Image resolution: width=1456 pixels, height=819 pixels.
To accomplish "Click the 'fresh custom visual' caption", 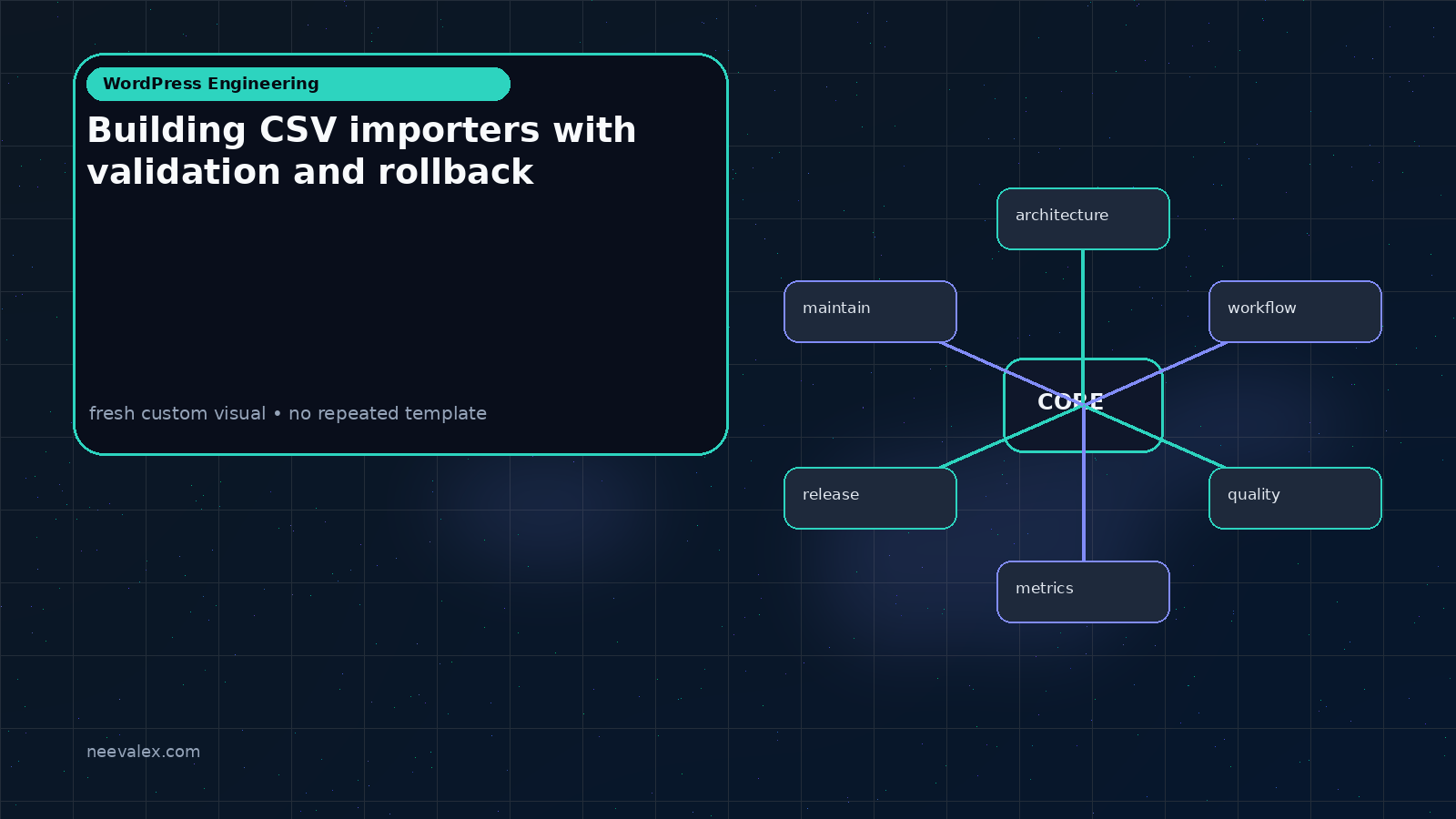I will pos(288,413).
